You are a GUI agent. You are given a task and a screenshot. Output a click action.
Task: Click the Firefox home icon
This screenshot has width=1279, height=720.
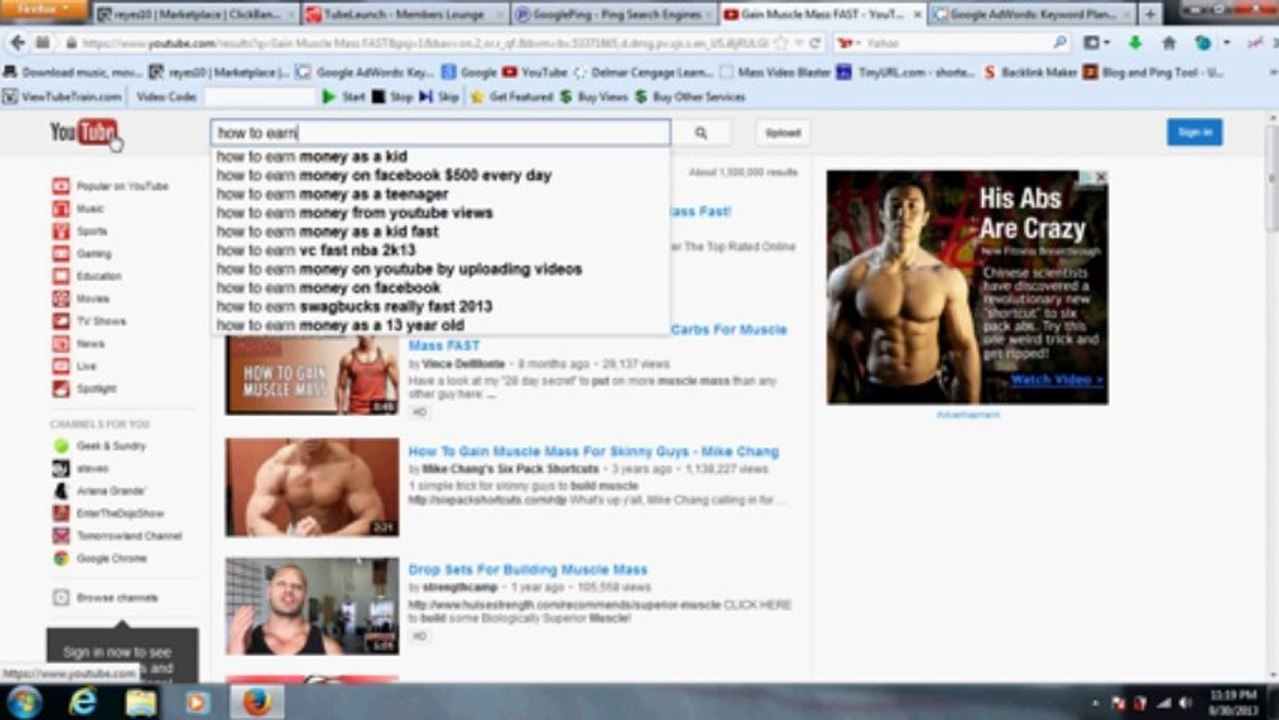[1169, 43]
